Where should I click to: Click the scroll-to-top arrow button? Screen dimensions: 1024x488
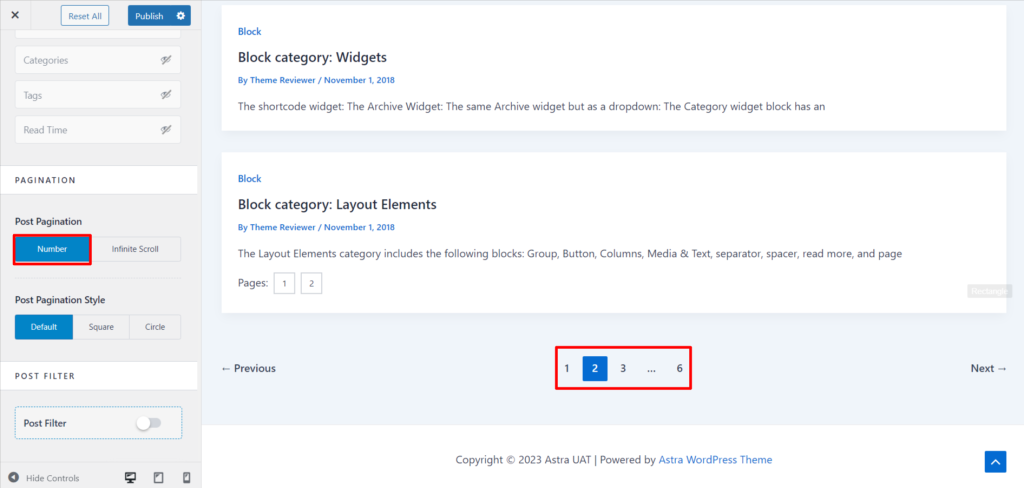coord(995,462)
